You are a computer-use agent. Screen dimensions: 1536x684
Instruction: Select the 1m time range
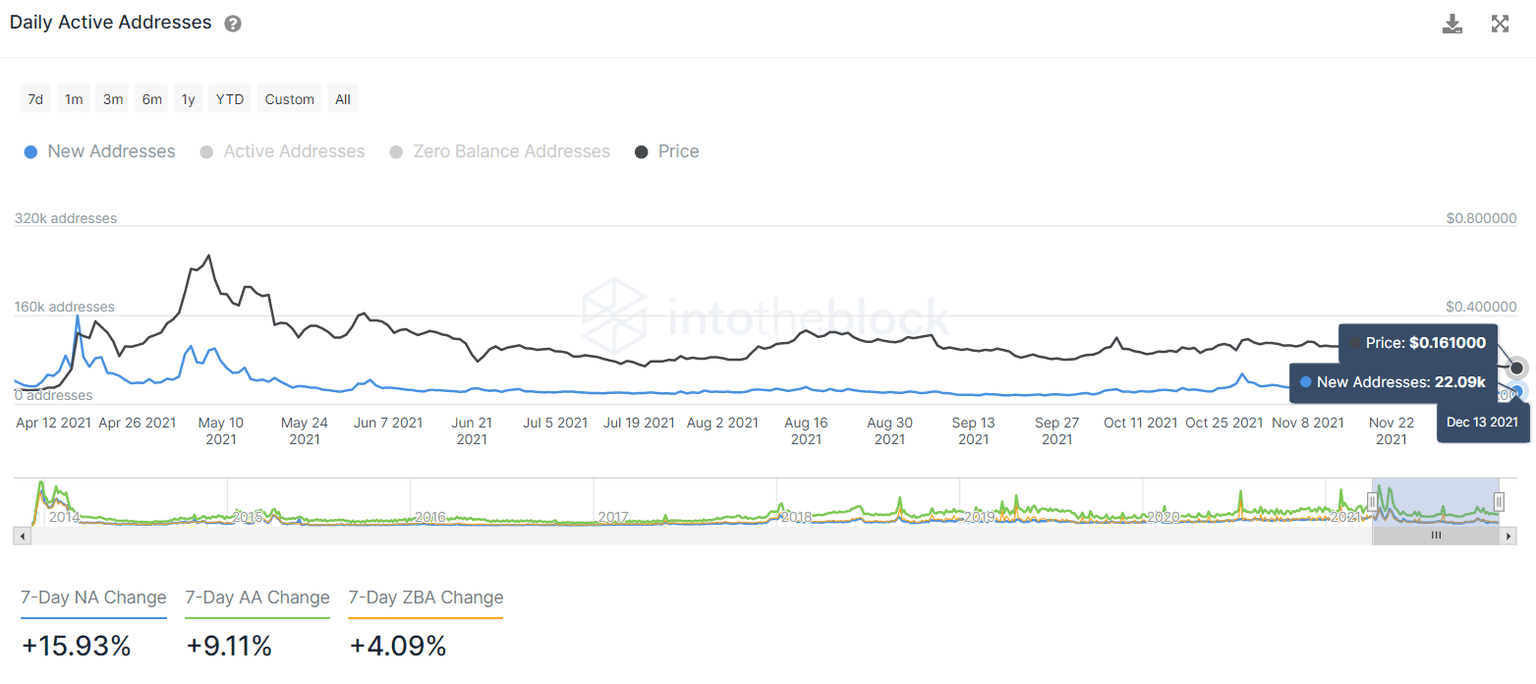(74, 99)
